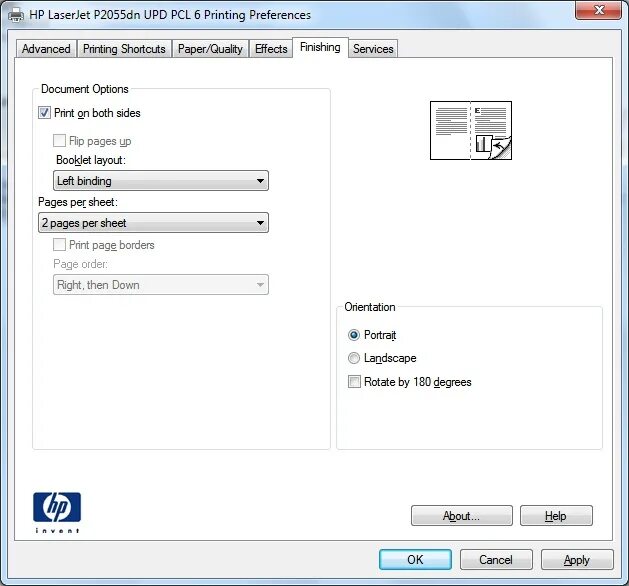This screenshot has height=586, width=629.
Task: Close the Printing Preferences window
Action: 599,10
